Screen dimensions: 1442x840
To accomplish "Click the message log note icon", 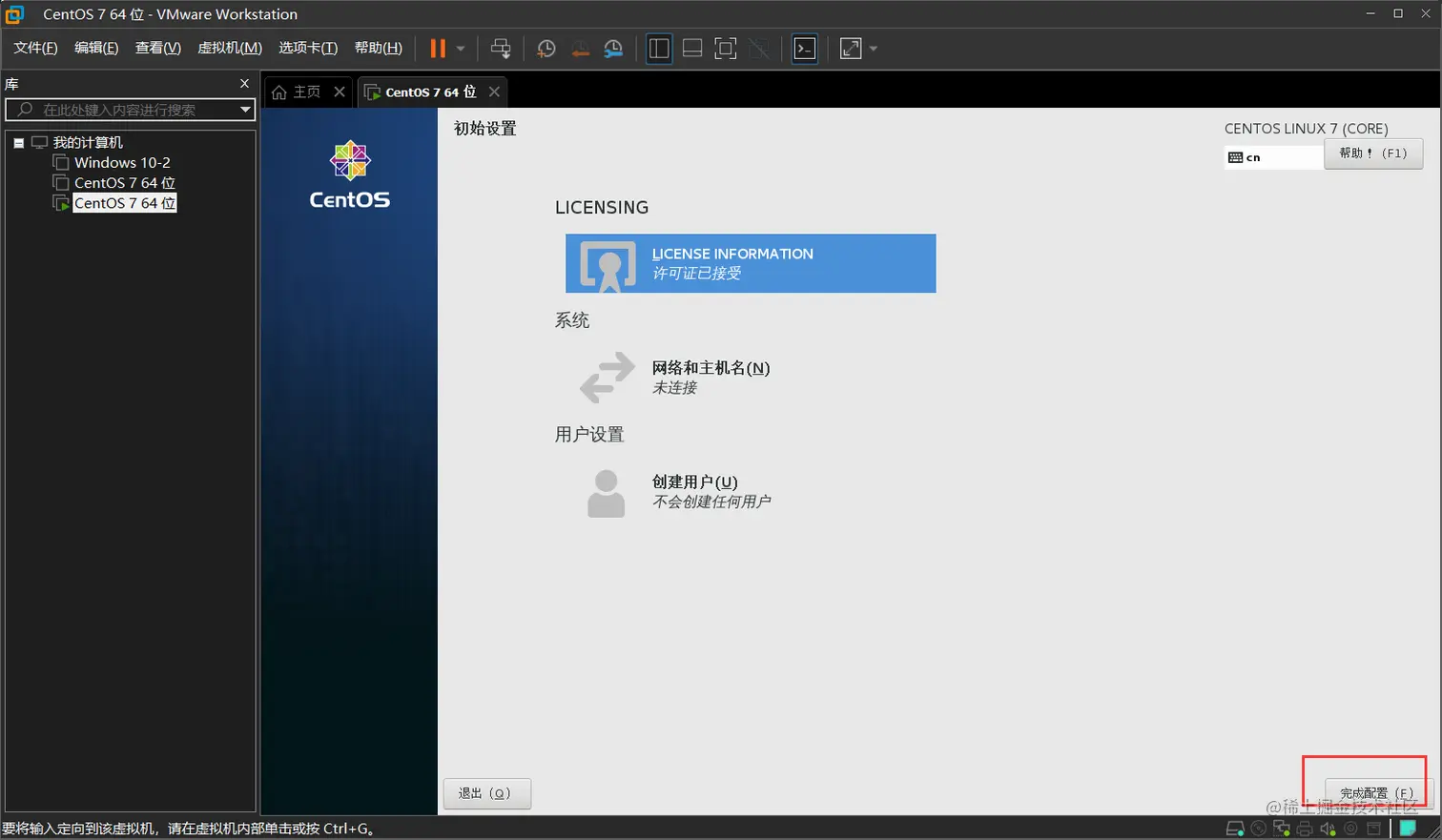I will click(x=1408, y=829).
